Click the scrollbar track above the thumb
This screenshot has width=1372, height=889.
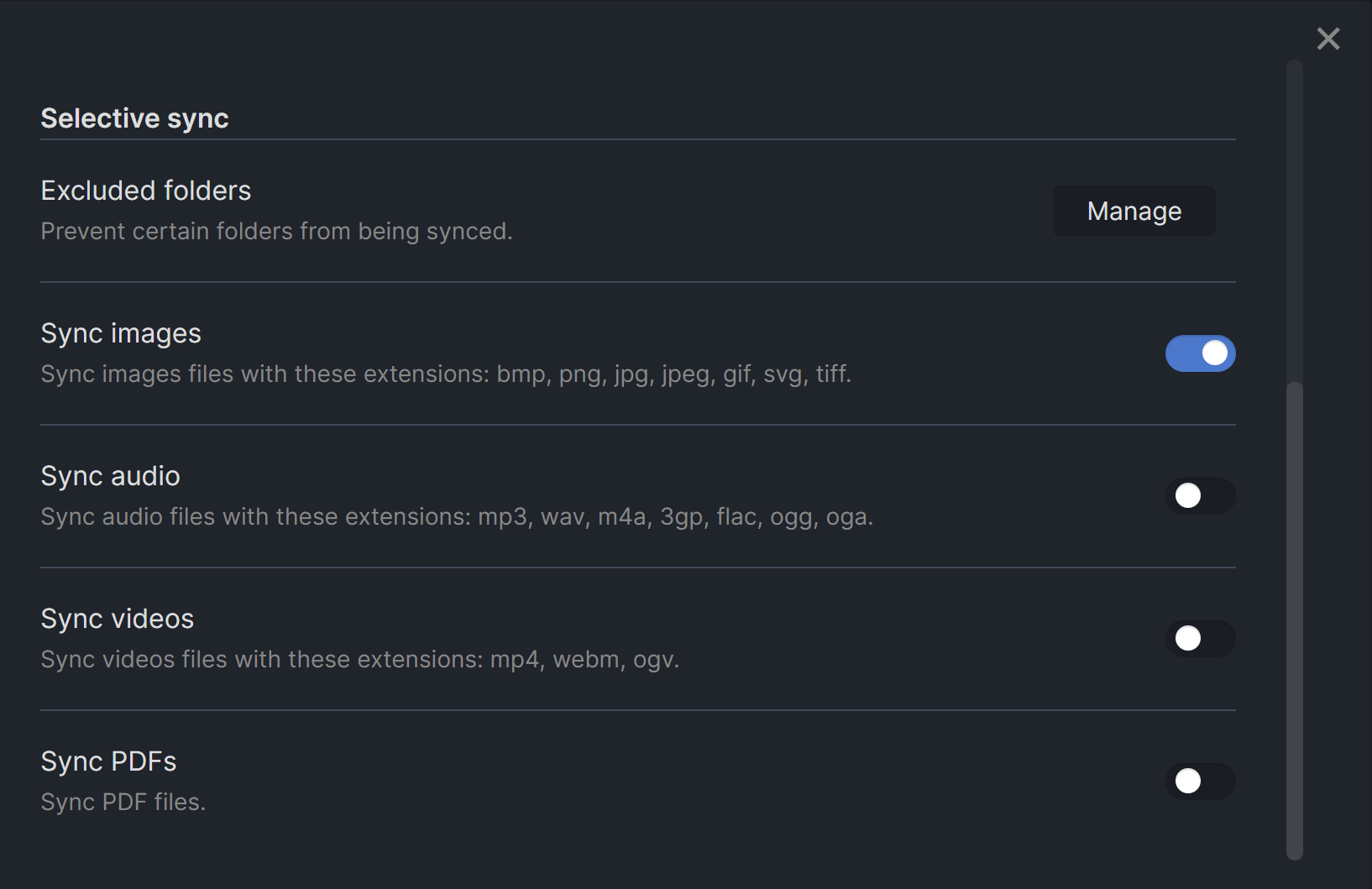point(1295,218)
